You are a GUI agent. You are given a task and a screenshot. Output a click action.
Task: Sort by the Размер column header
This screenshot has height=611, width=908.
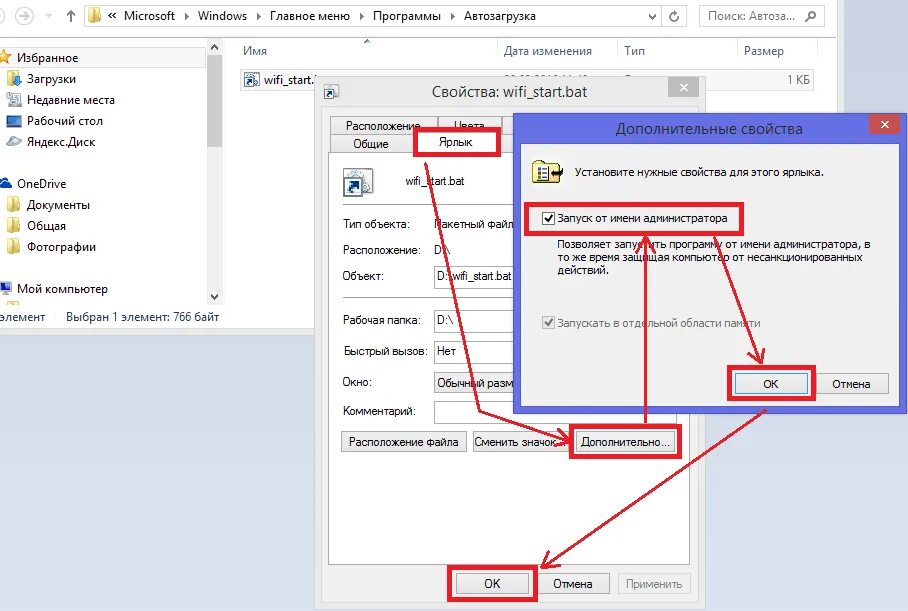pyautogui.click(x=763, y=50)
